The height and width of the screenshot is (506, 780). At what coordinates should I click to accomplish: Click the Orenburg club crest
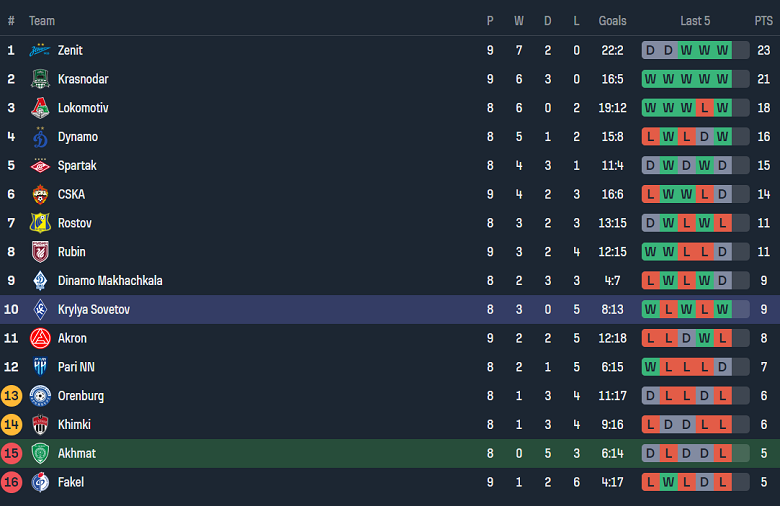pyautogui.click(x=40, y=396)
